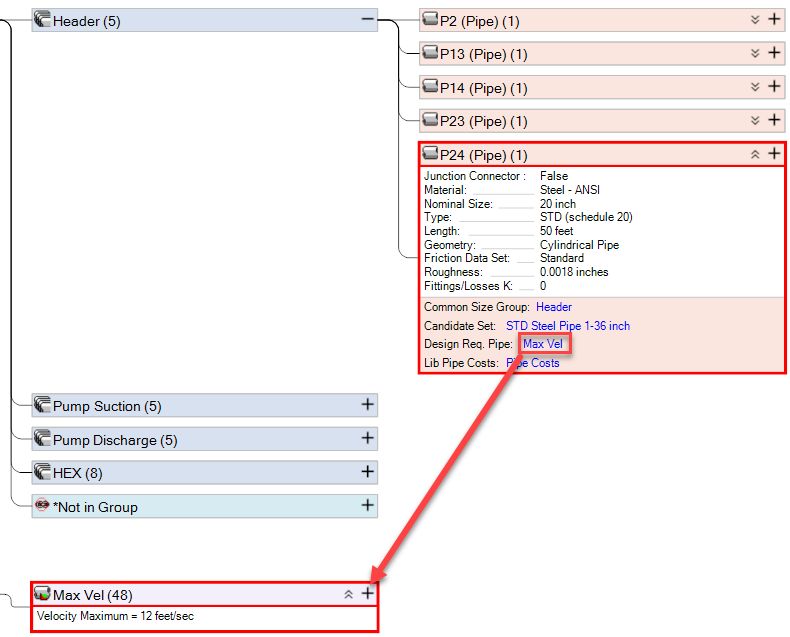Screen dimensions: 790x637
Task: Open the Max Vel design requirement link
Action: 543,344
